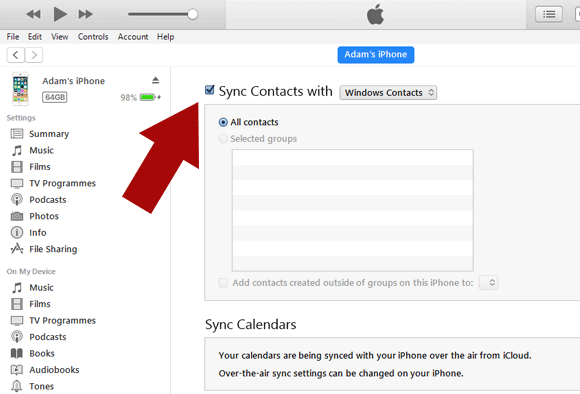
Task: Tick Add contacts created outside of groups checkbox
Action: pos(223,283)
